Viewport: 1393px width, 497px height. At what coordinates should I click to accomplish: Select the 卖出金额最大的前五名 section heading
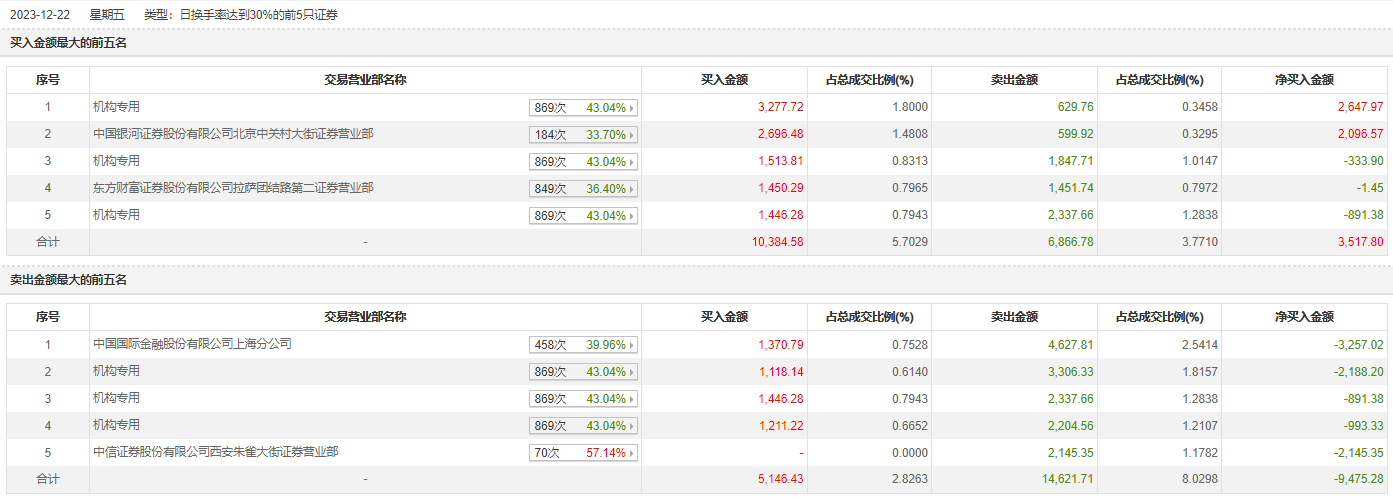[68, 280]
